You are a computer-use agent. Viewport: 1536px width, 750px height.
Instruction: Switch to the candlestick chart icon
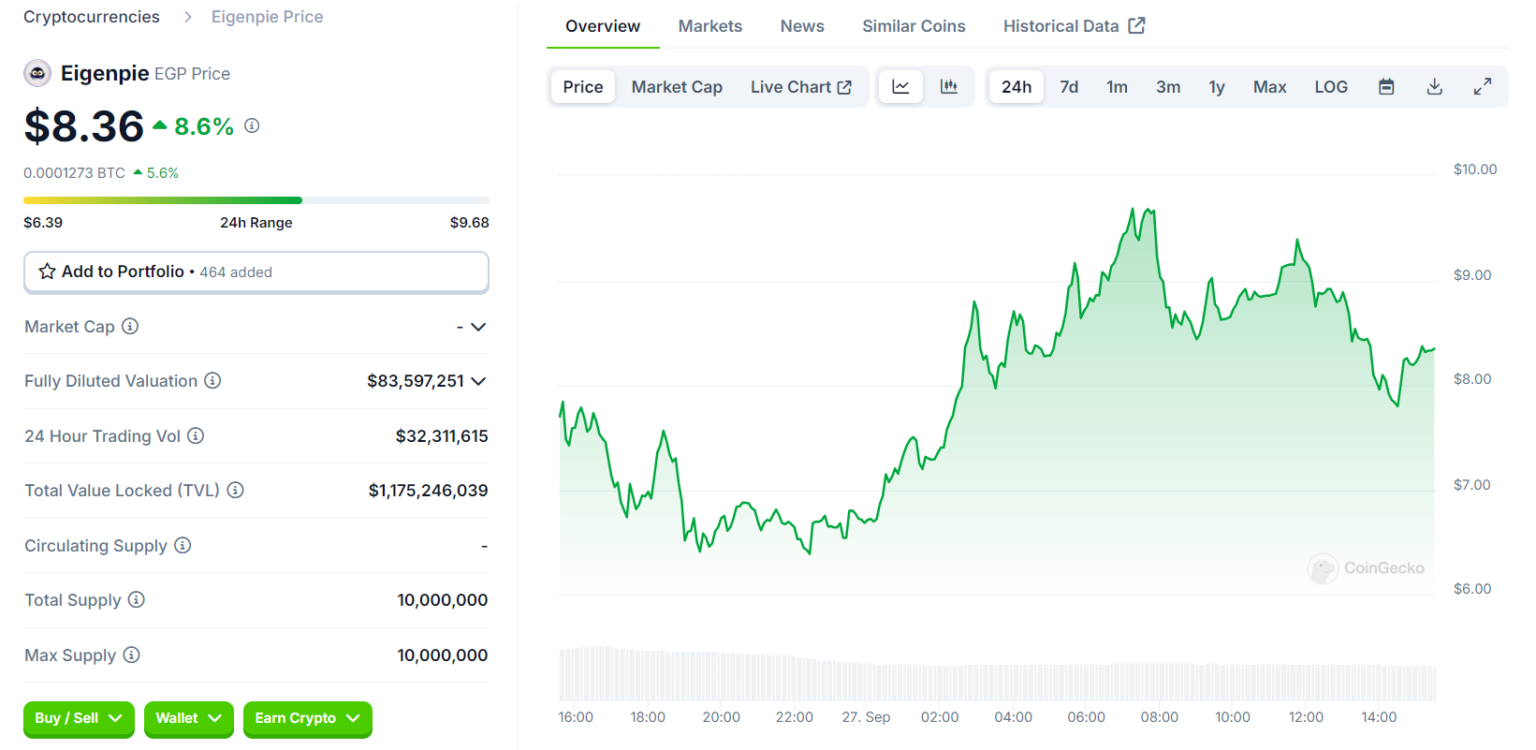(x=949, y=87)
